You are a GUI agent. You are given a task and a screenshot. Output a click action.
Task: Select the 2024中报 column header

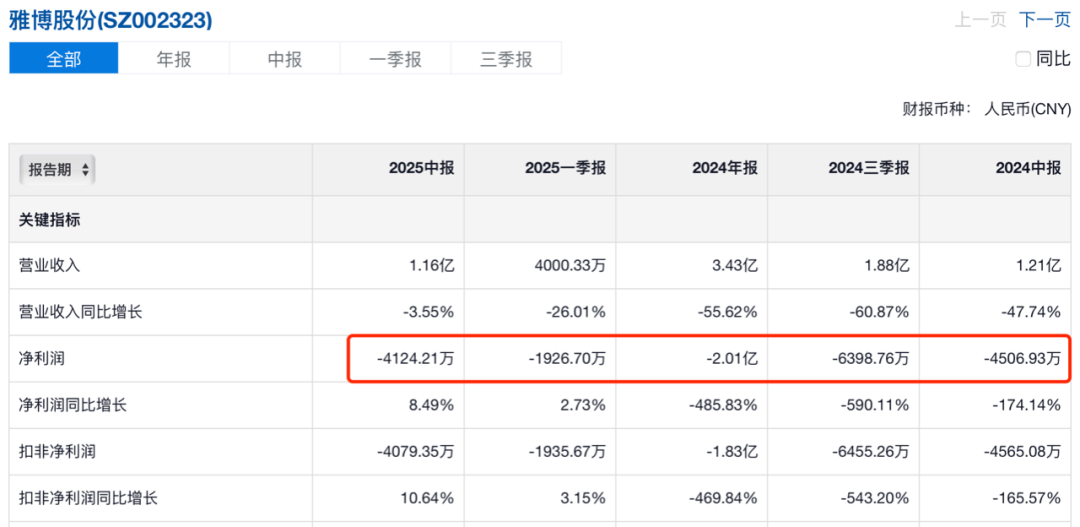1028,169
